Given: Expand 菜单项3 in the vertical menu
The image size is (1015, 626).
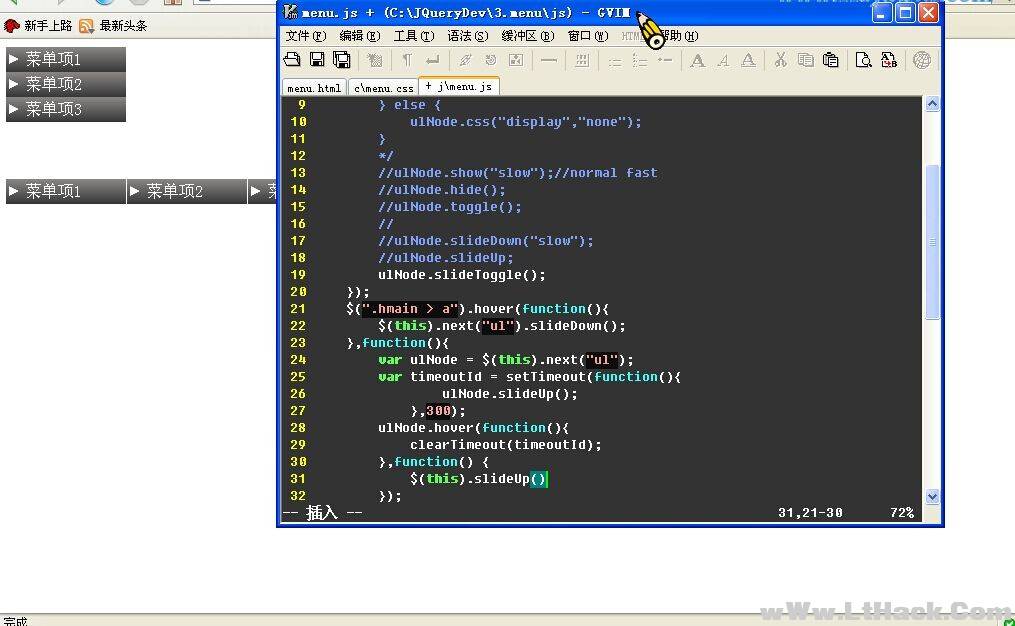Looking at the screenshot, I should (66, 109).
